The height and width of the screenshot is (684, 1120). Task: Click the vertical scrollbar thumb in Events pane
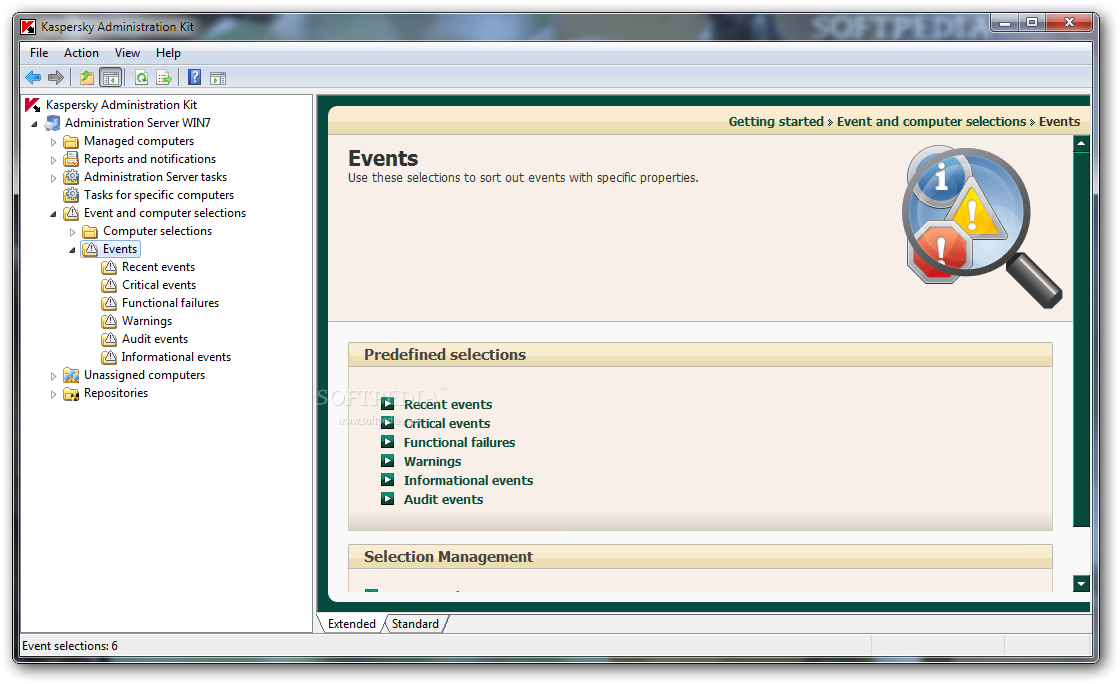[x=1081, y=339]
